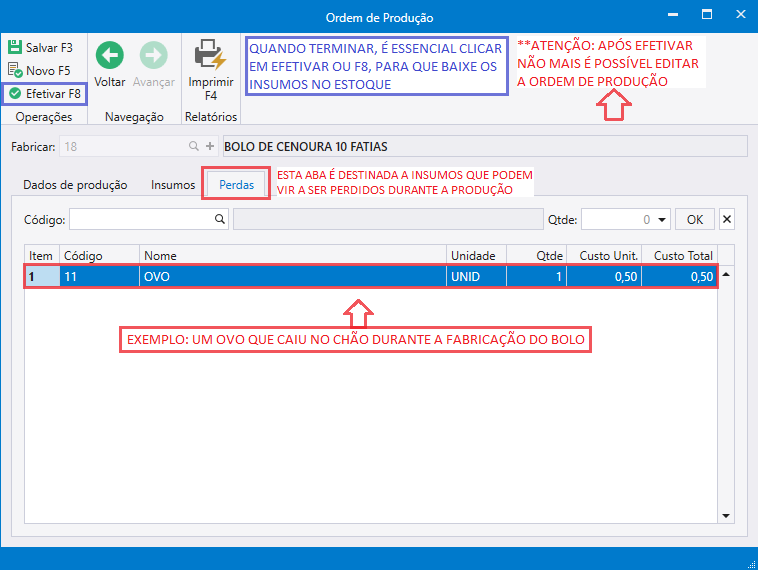Click inside the Código input field
The image size is (758, 570).
coord(142,219)
